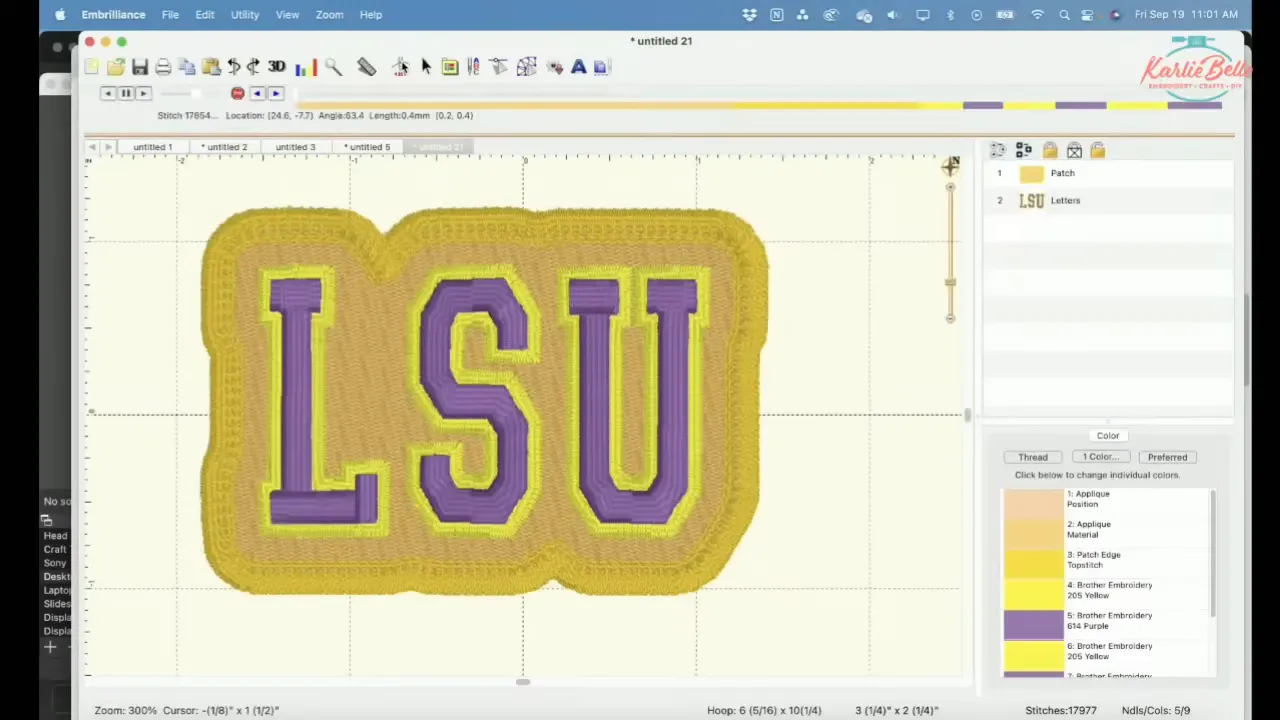The height and width of the screenshot is (720, 1280).
Task: Click the Preferred button
Action: [x=1167, y=457]
